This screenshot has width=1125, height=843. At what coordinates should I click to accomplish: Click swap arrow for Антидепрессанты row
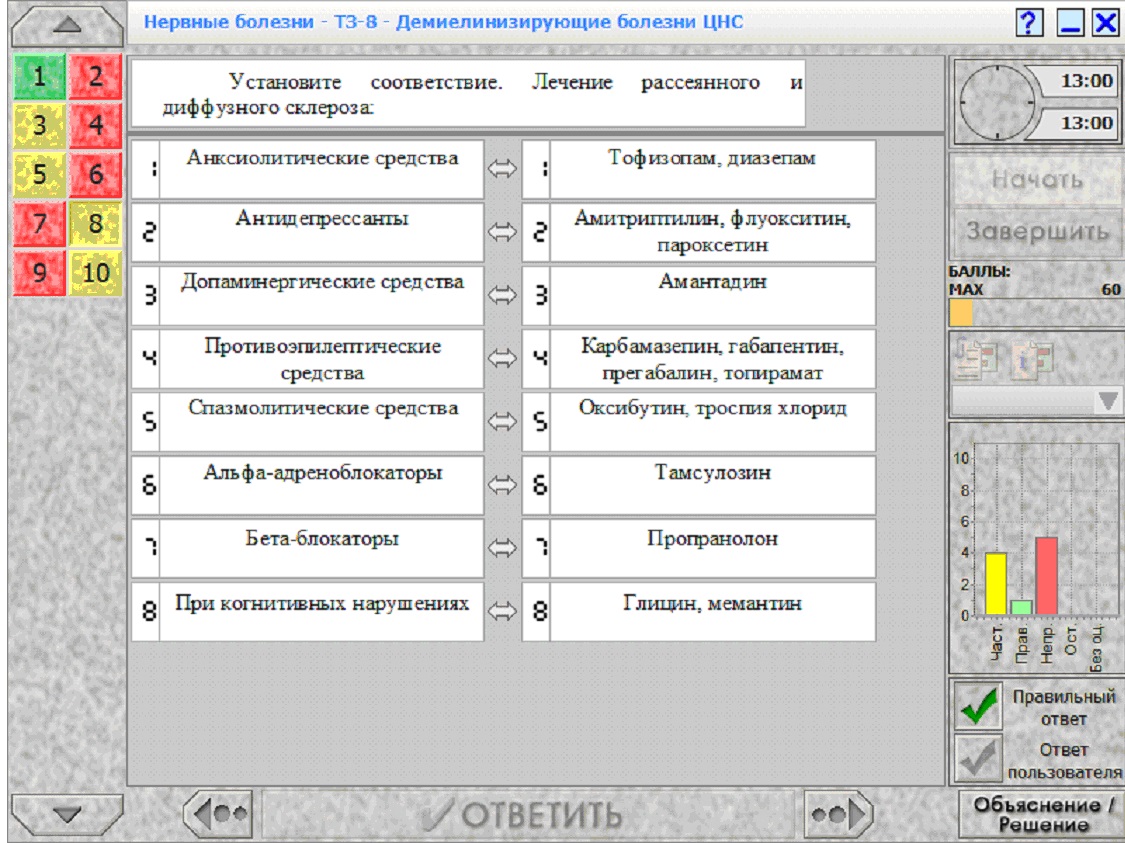point(502,232)
